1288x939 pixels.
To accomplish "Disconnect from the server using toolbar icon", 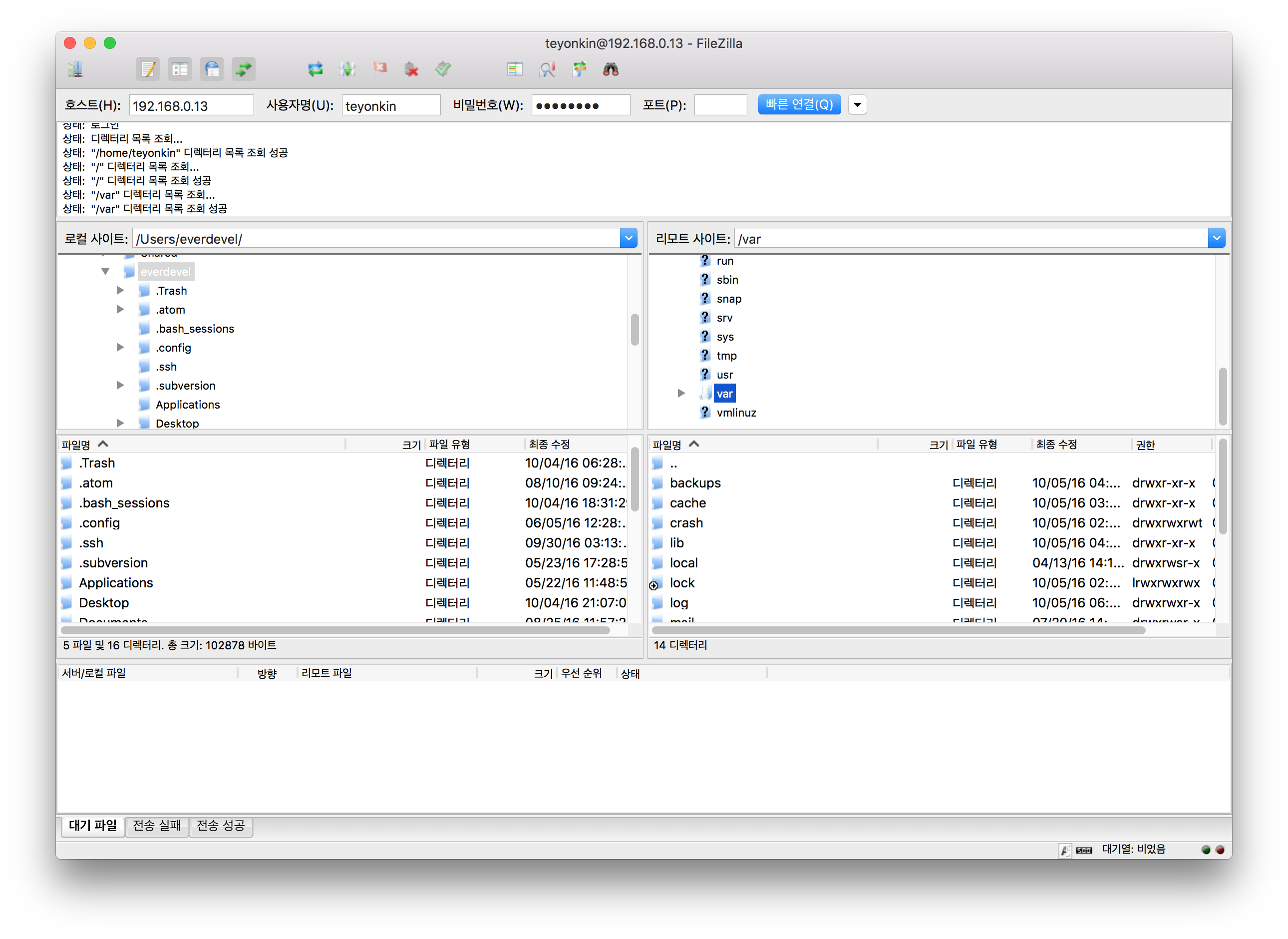I will coord(411,69).
